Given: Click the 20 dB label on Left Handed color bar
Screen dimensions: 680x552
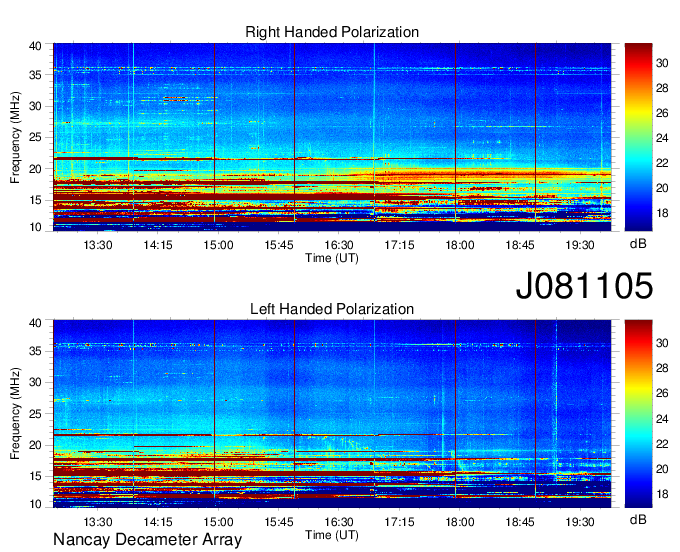Looking at the screenshot, I should pos(662,469).
